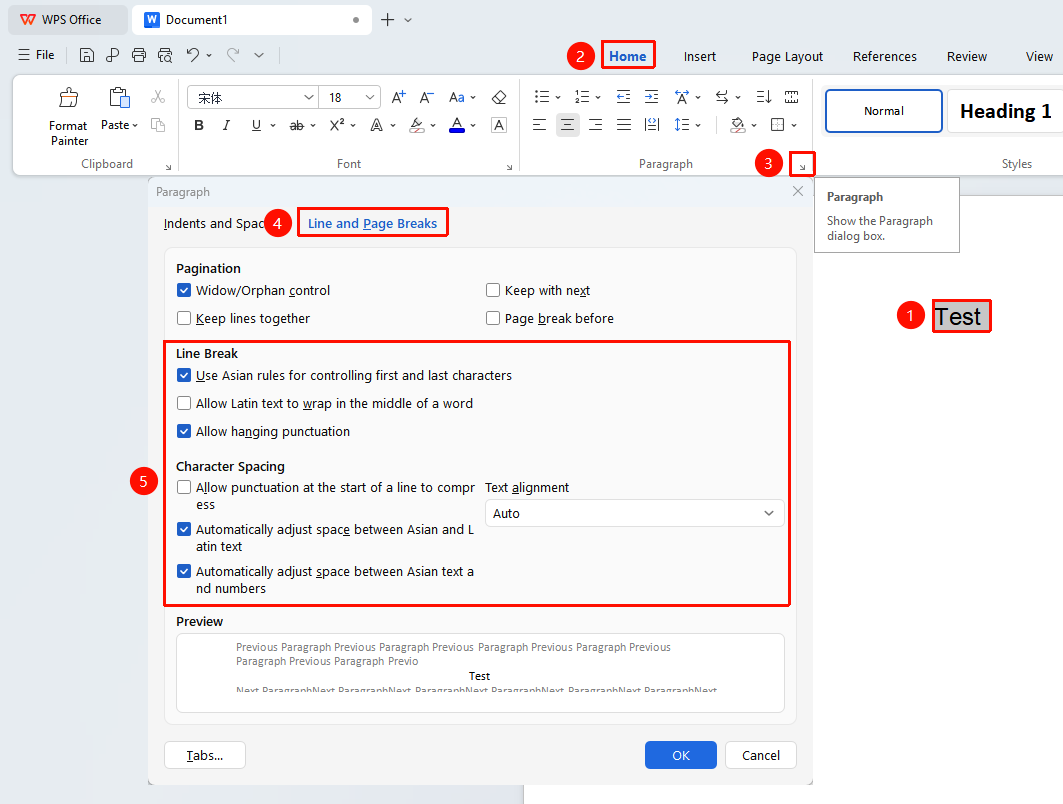The height and width of the screenshot is (804, 1063).
Task: Click the Bold formatting icon
Action: [x=199, y=125]
